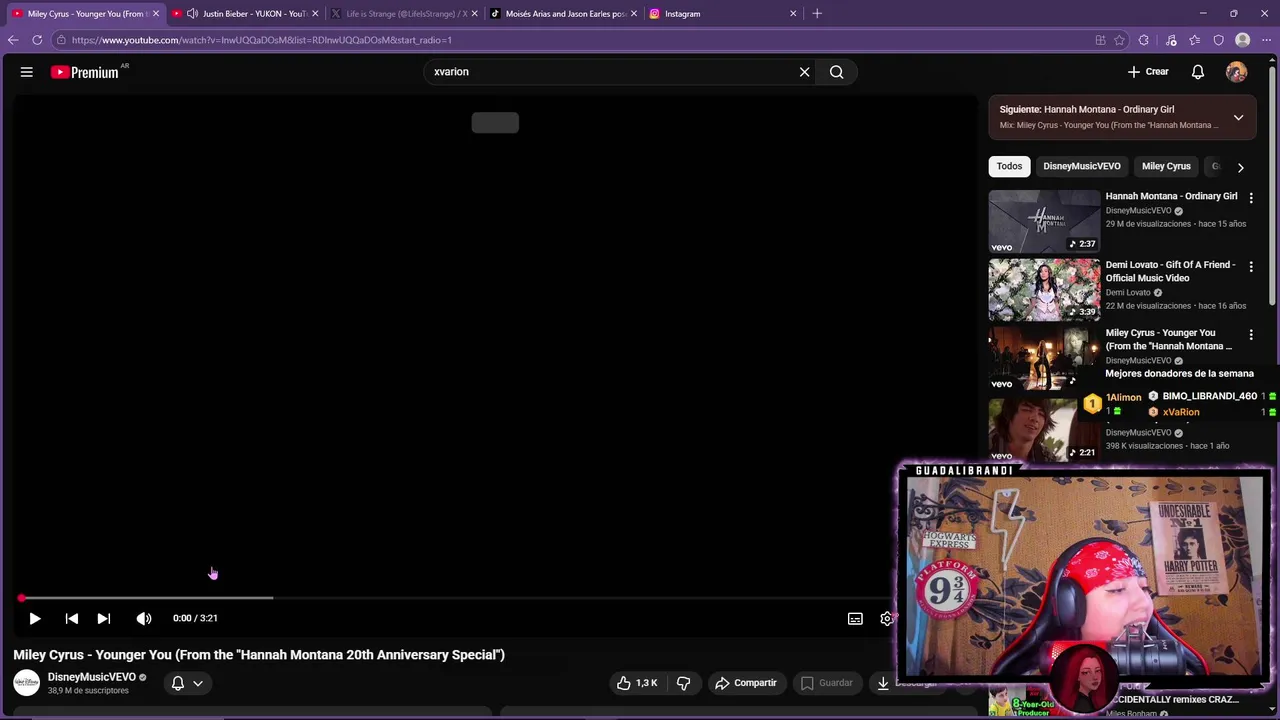Open Demi Lovato - Gift Of A Friend thumbnail
The image size is (1280, 720).
click(x=1044, y=290)
